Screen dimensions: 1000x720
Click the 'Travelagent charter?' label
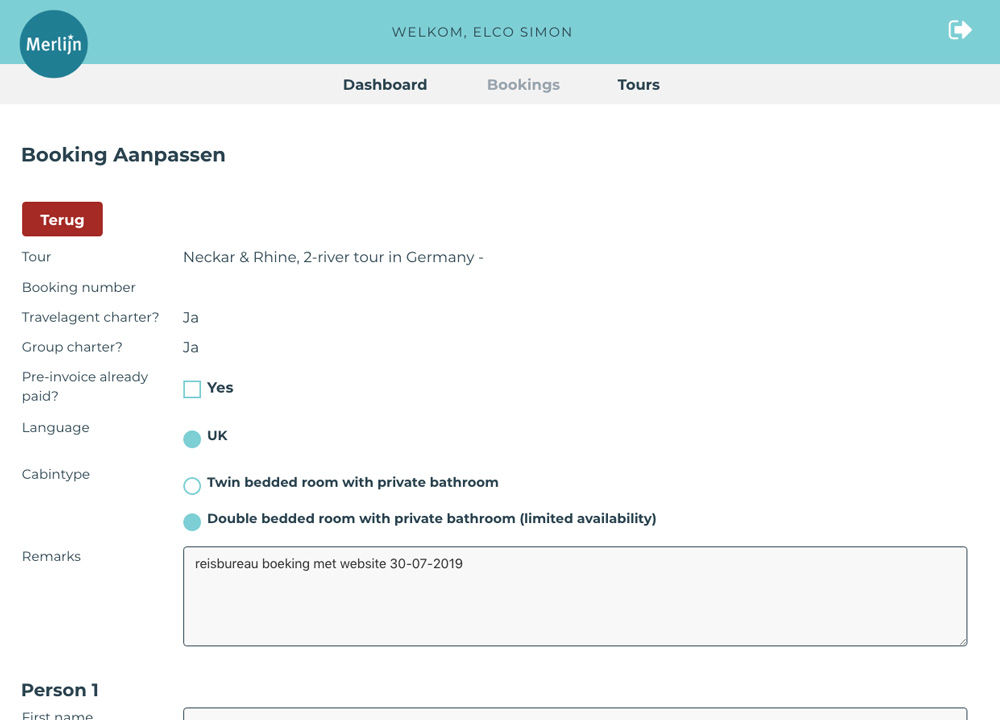91,318
